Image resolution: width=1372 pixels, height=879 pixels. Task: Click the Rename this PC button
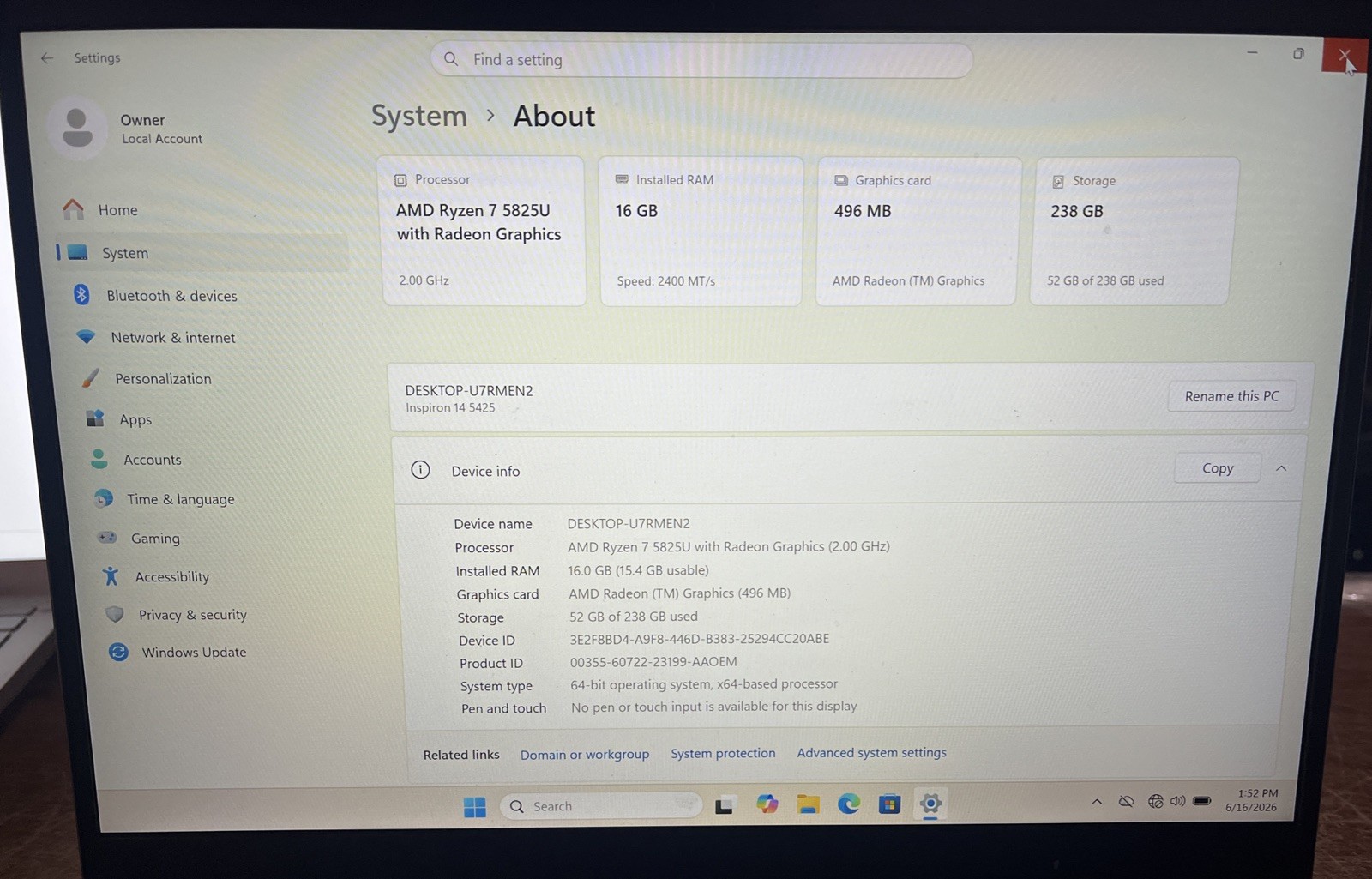click(1231, 396)
